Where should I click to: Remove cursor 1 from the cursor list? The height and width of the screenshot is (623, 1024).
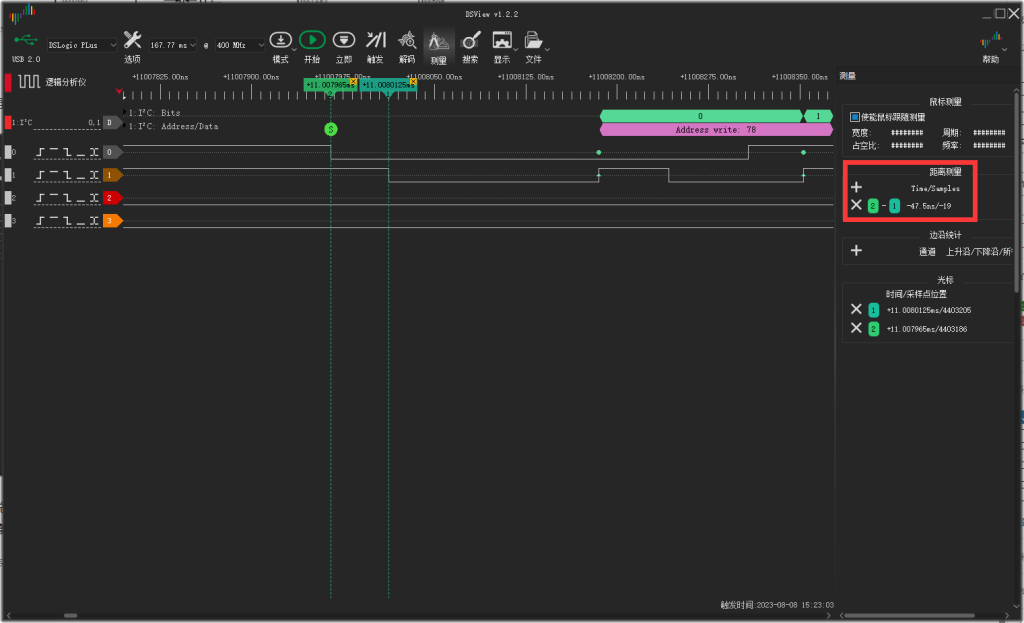(x=856, y=310)
